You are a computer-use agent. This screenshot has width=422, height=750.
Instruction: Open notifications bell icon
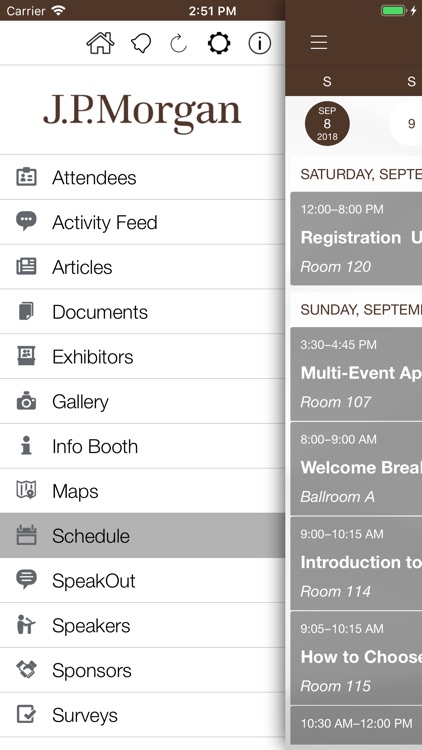(x=141, y=44)
